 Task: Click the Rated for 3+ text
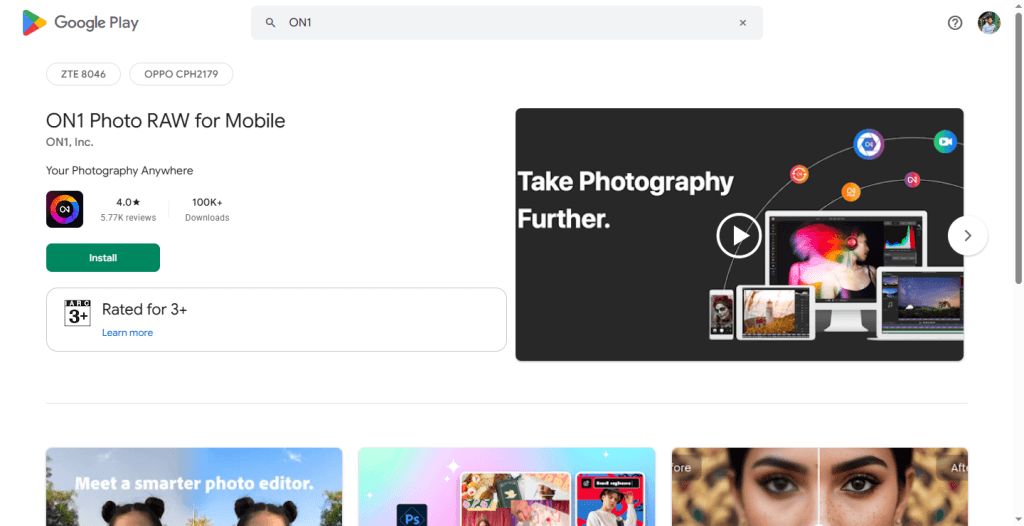(144, 309)
